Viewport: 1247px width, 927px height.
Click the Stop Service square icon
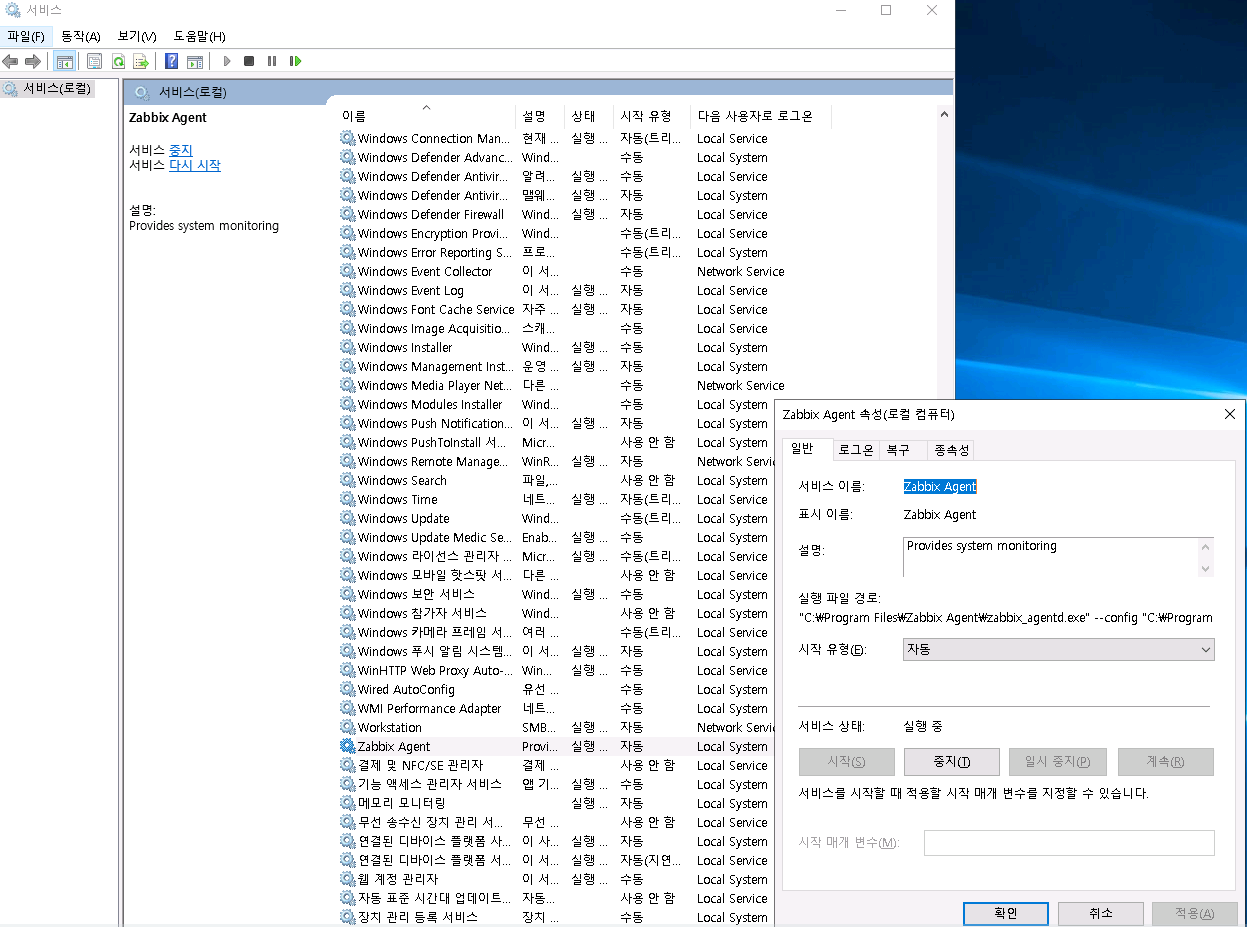click(x=249, y=61)
